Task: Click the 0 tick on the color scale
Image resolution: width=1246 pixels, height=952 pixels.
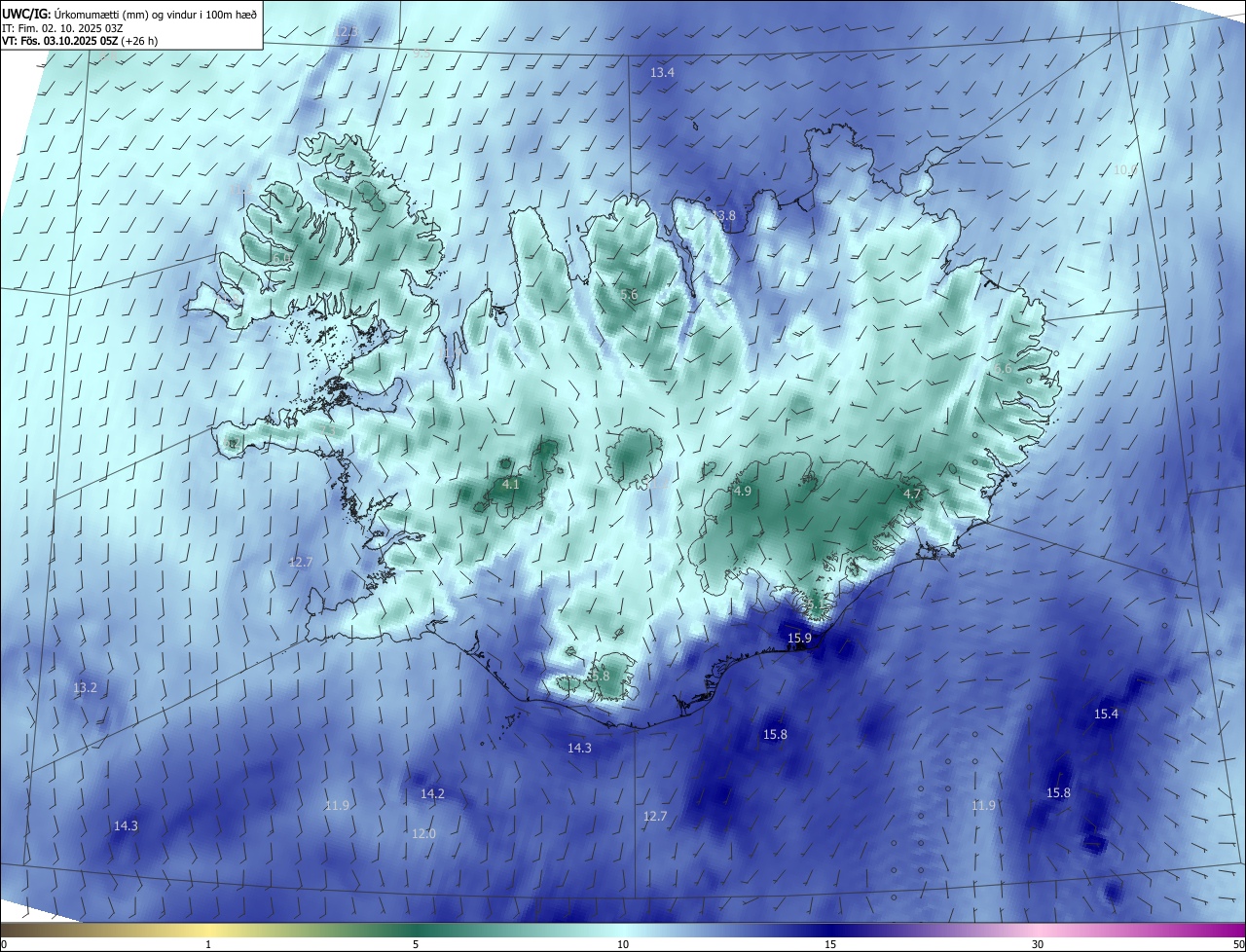Action: coord(4,944)
